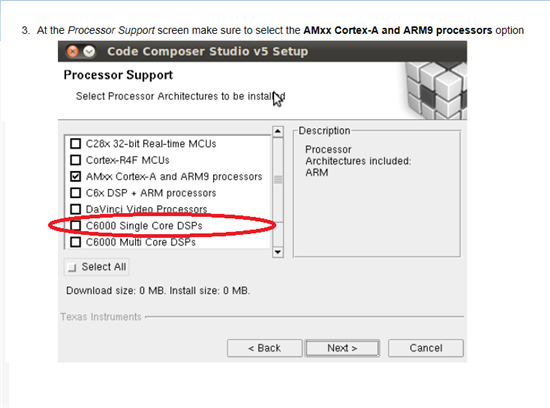Screen dimensions: 550x408
Task: Click the Code Composer Studio v5 Setup title
Action: [208, 52]
